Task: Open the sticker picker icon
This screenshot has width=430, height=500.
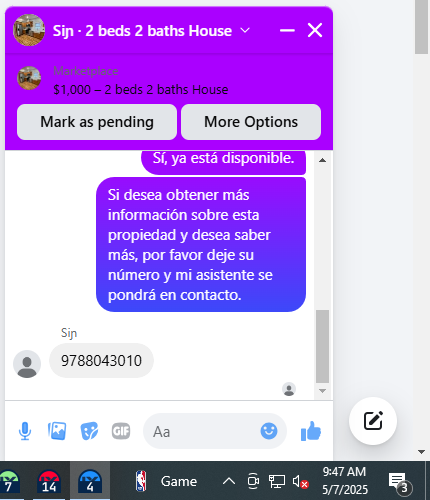Action: pos(89,431)
